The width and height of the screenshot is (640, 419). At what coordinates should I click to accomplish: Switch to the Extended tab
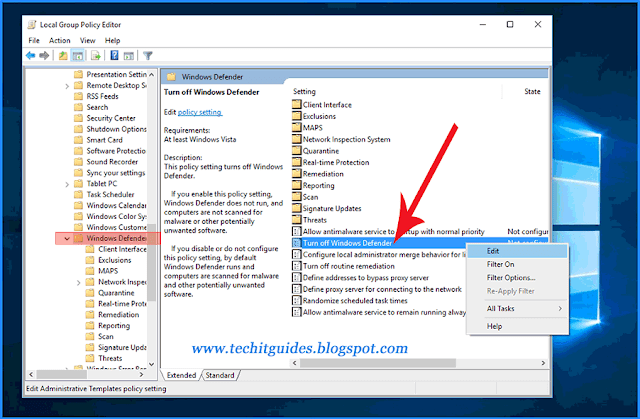tap(181, 375)
